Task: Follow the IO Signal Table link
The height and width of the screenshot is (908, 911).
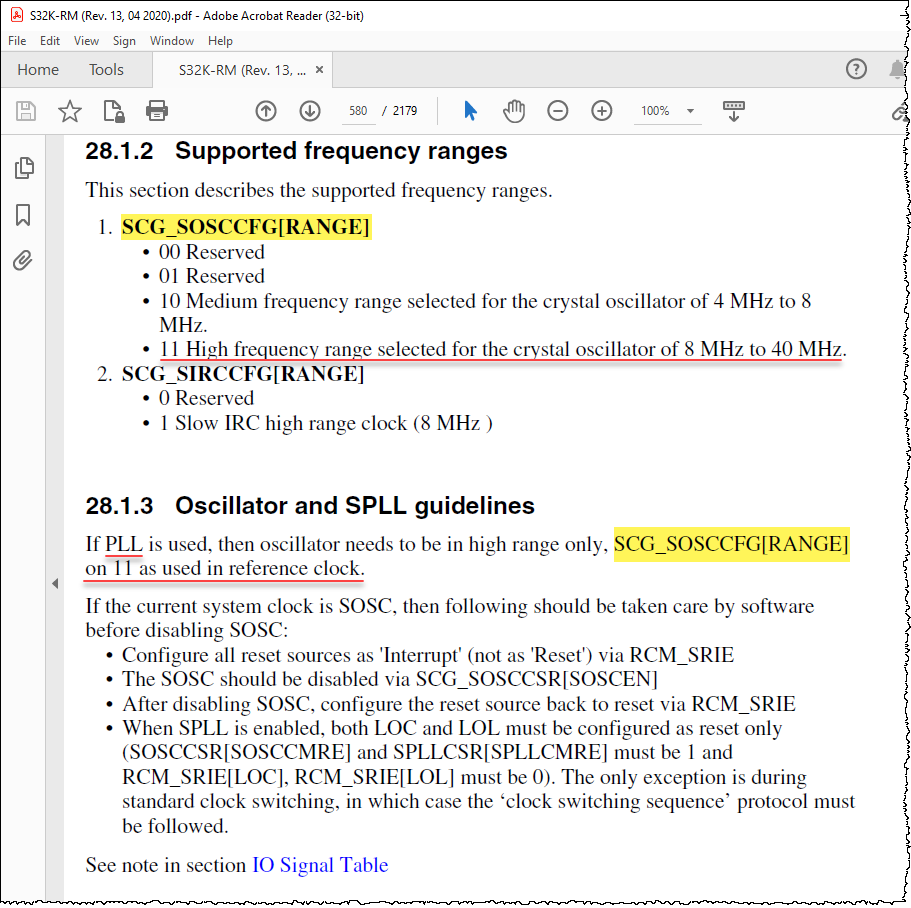Action: 320,865
